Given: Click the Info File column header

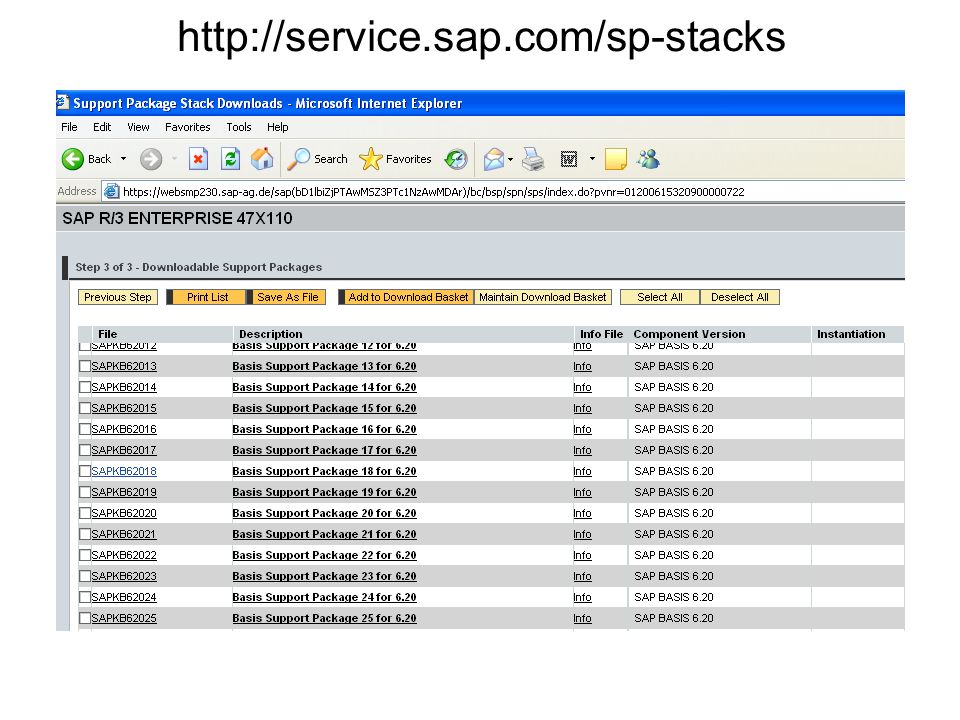Looking at the screenshot, I should click(x=601, y=334).
